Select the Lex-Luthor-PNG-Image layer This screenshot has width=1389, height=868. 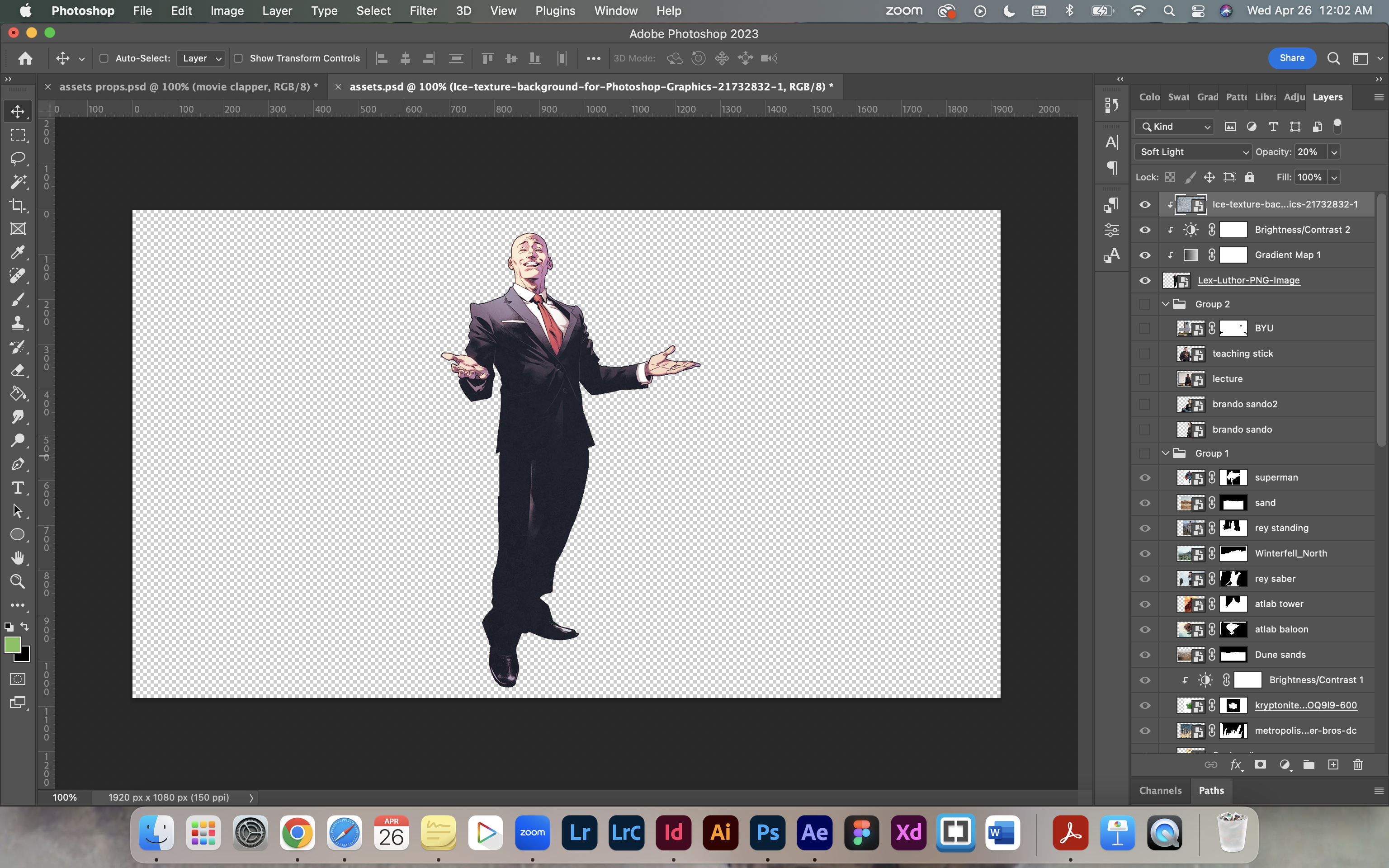click(1248, 280)
